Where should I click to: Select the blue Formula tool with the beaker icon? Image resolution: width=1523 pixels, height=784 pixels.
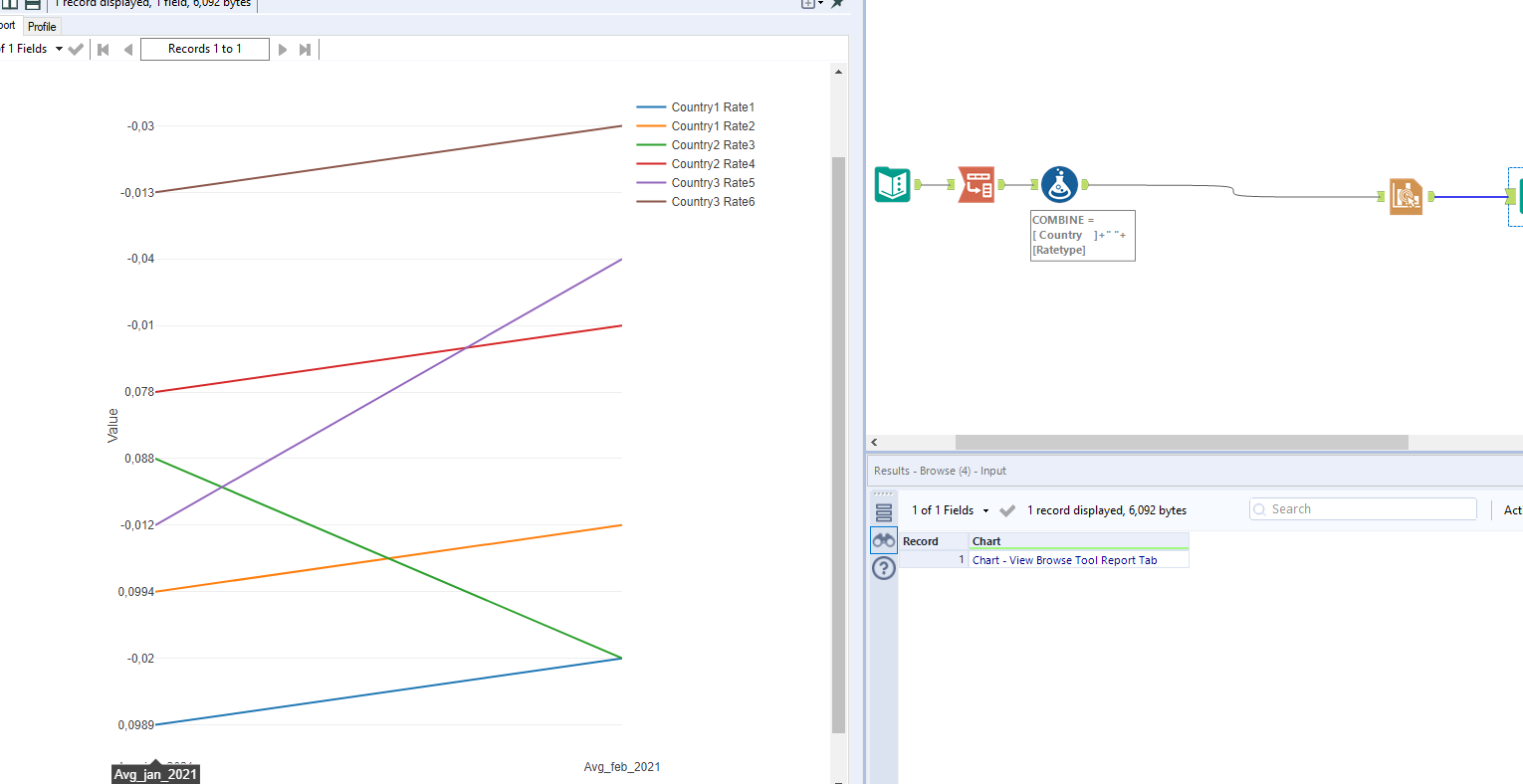click(1059, 184)
